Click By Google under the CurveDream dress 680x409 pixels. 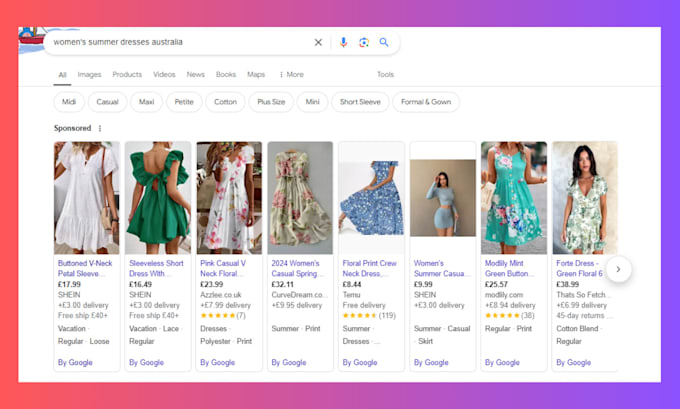point(288,363)
